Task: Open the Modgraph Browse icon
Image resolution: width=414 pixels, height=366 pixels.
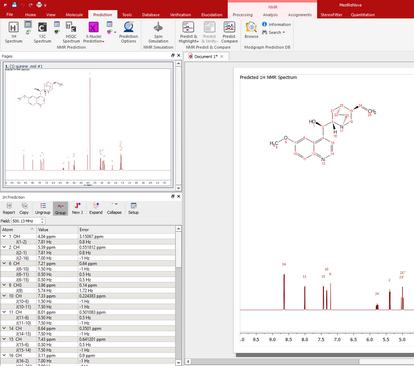Action: tap(251, 30)
